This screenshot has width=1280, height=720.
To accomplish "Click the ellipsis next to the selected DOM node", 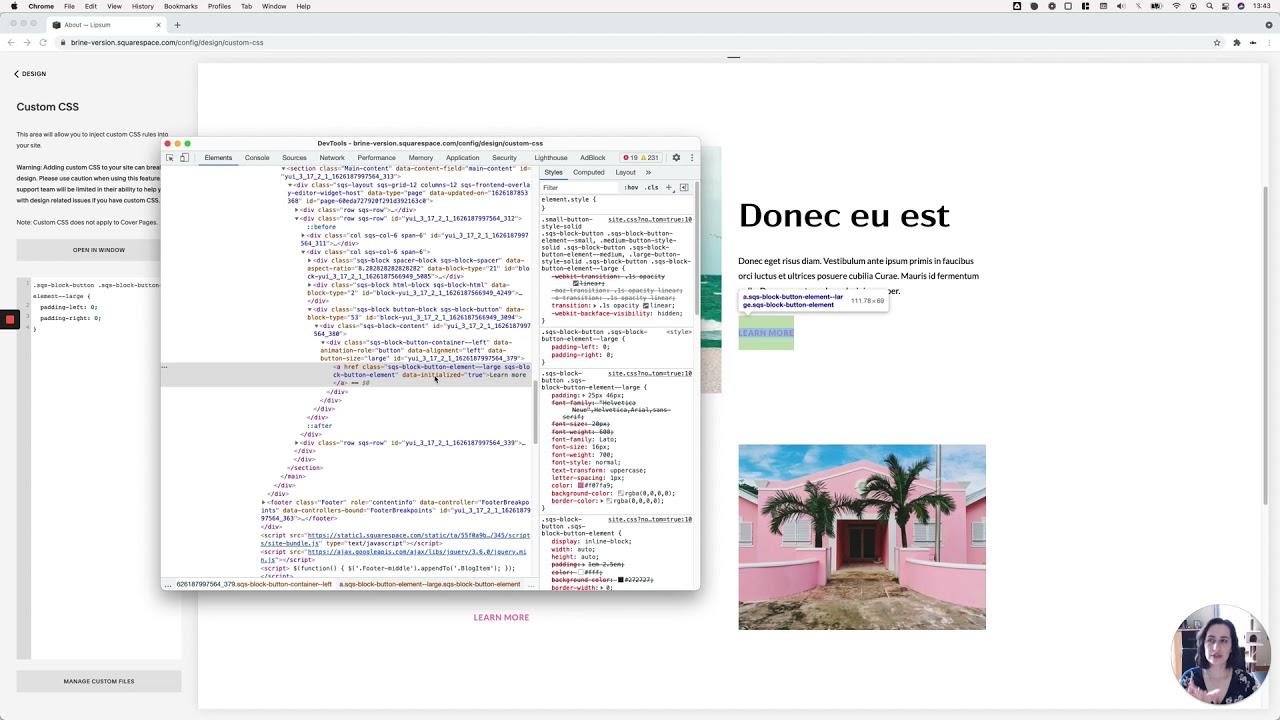I will pyautogui.click(x=164, y=367).
